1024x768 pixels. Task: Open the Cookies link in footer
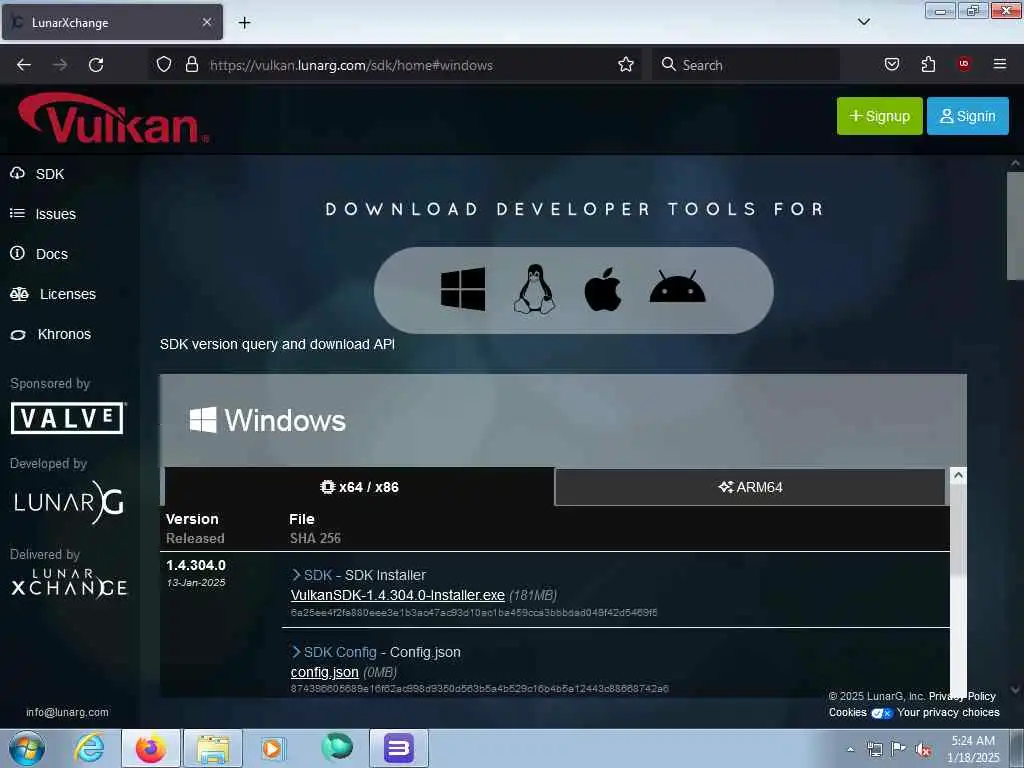click(848, 712)
